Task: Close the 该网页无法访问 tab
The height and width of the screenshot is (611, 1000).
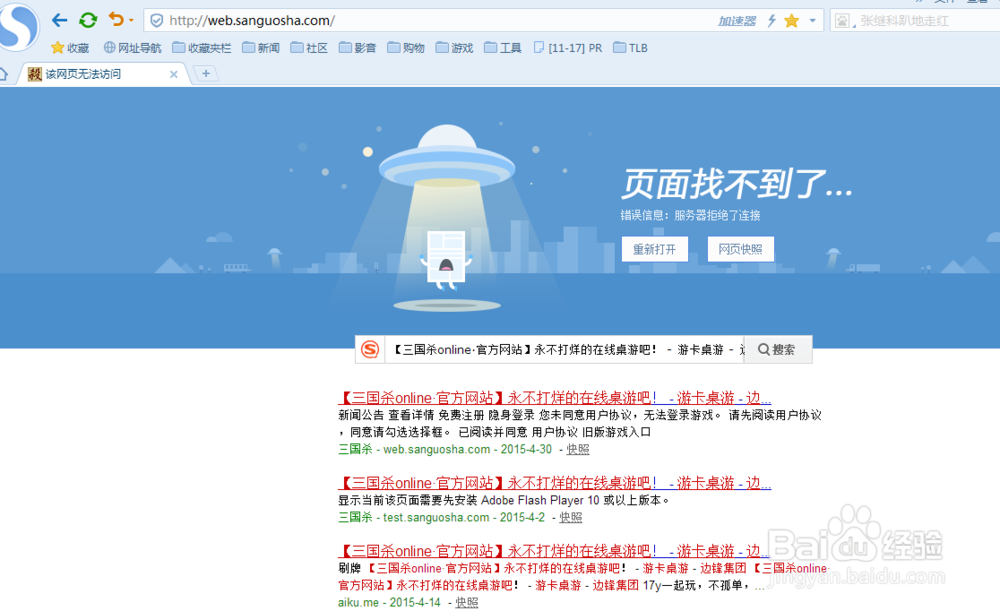Action: pyautogui.click(x=173, y=75)
